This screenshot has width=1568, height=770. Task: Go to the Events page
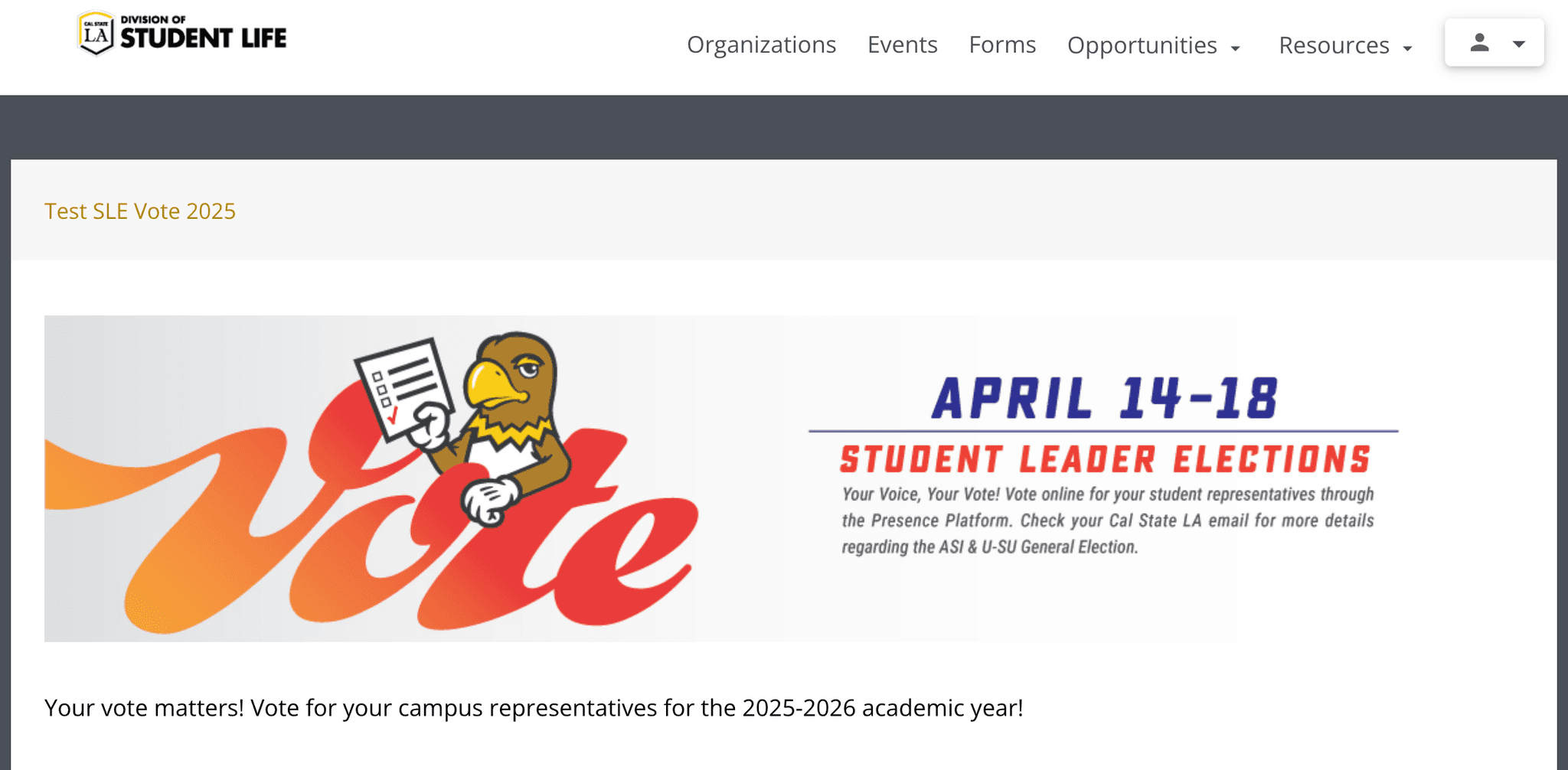coord(902,45)
